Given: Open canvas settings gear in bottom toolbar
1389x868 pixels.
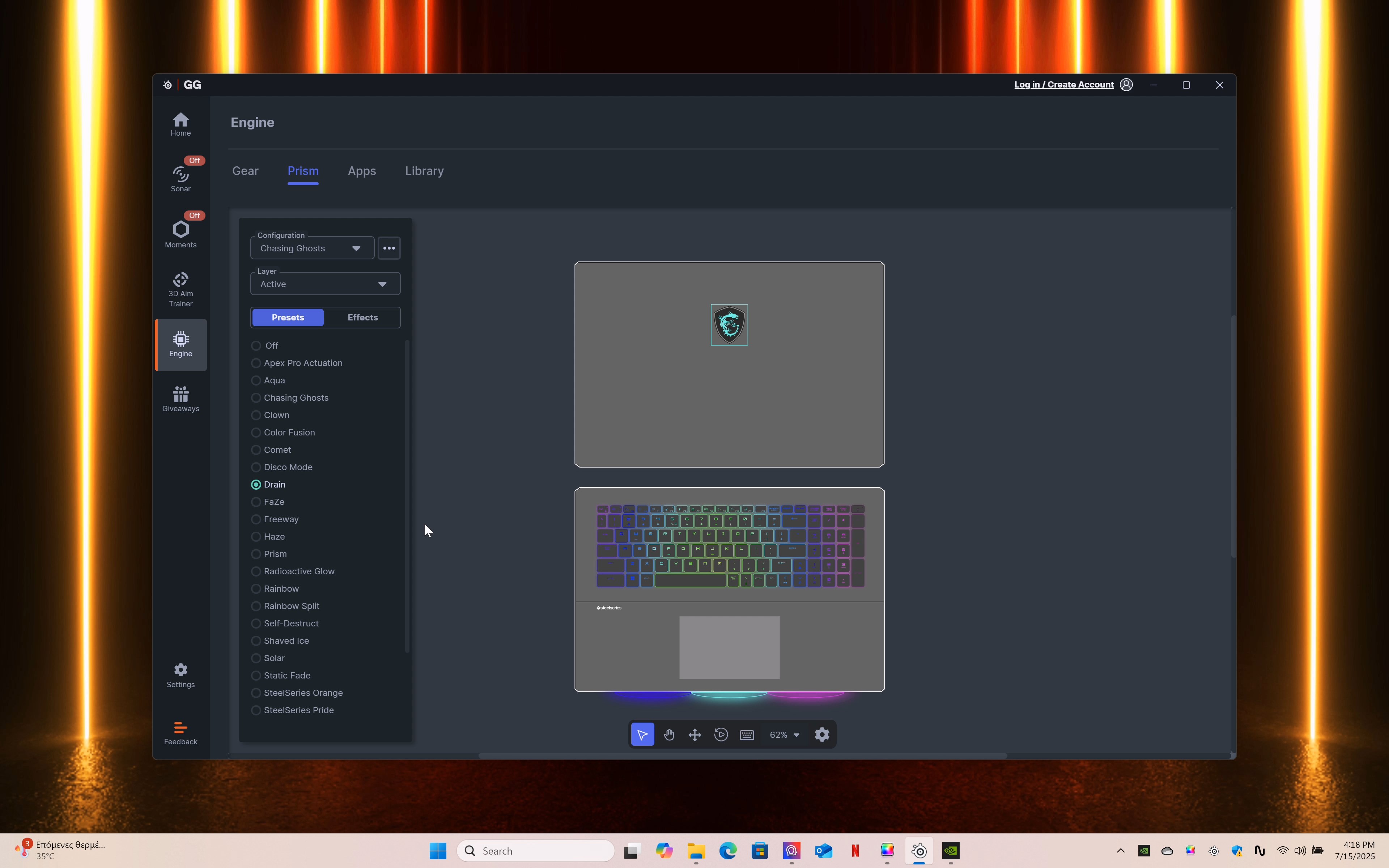Looking at the screenshot, I should 822,735.
